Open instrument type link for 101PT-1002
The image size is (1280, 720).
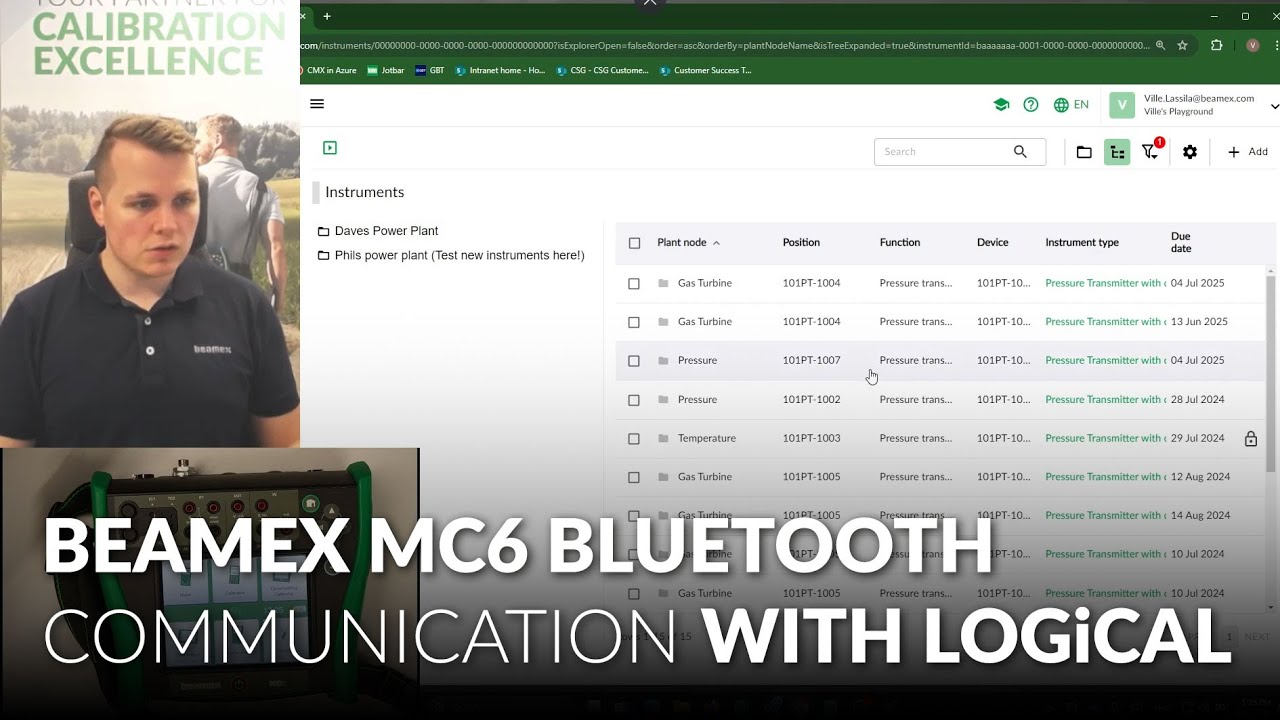pos(1105,400)
